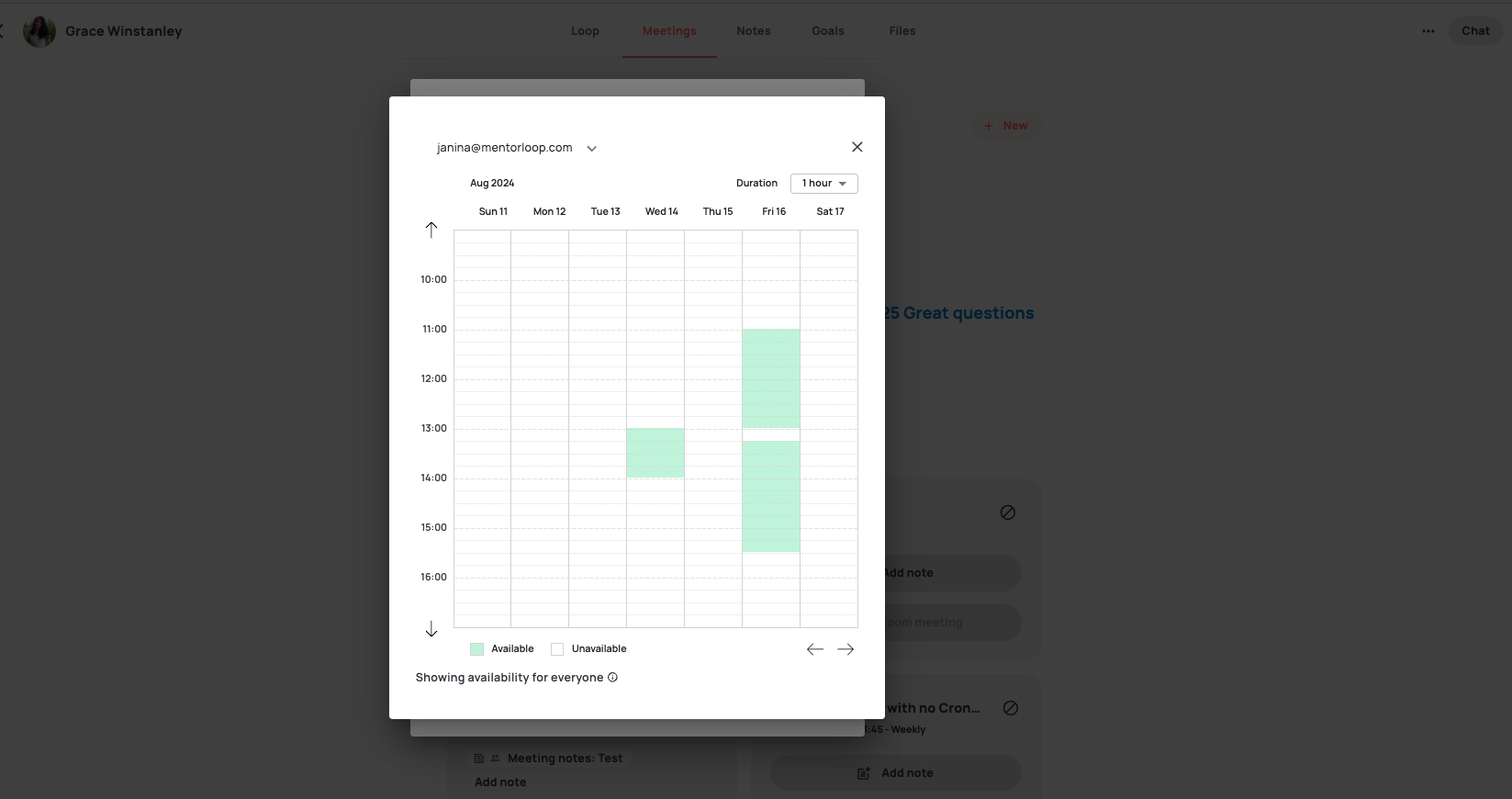Expand the janina@mentorloop.com account dropdown

(x=591, y=149)
